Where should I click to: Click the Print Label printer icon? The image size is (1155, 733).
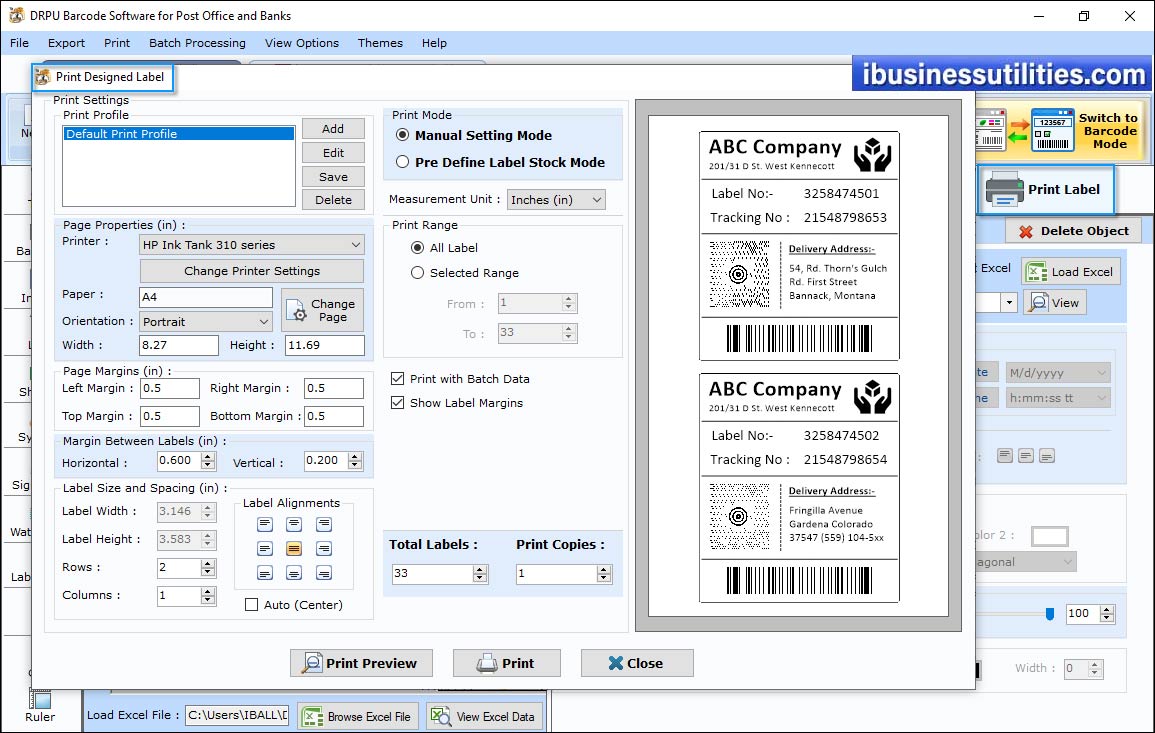pos(1004,189)
